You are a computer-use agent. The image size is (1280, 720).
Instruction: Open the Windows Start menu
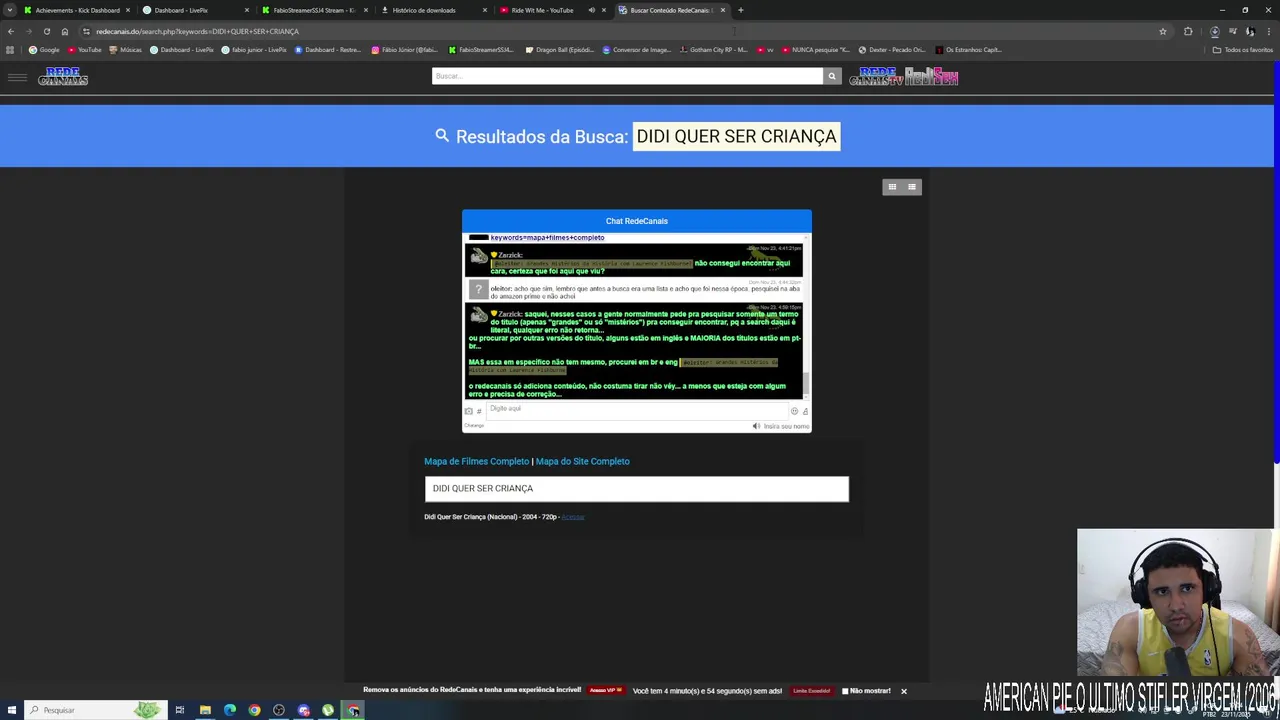click(x=11, y=710)
